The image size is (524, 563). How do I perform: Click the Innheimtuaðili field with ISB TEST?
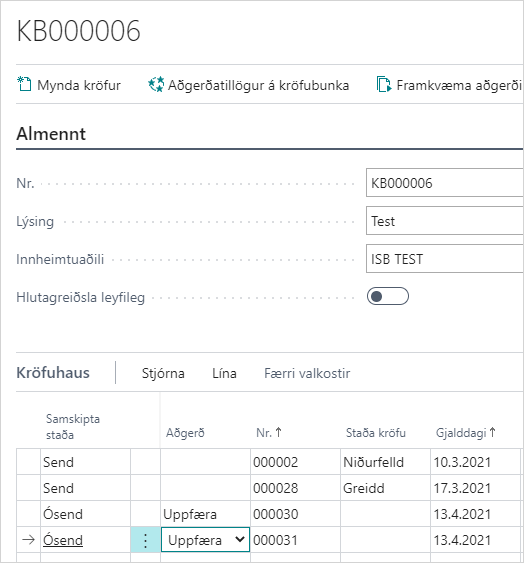(445, 259)
